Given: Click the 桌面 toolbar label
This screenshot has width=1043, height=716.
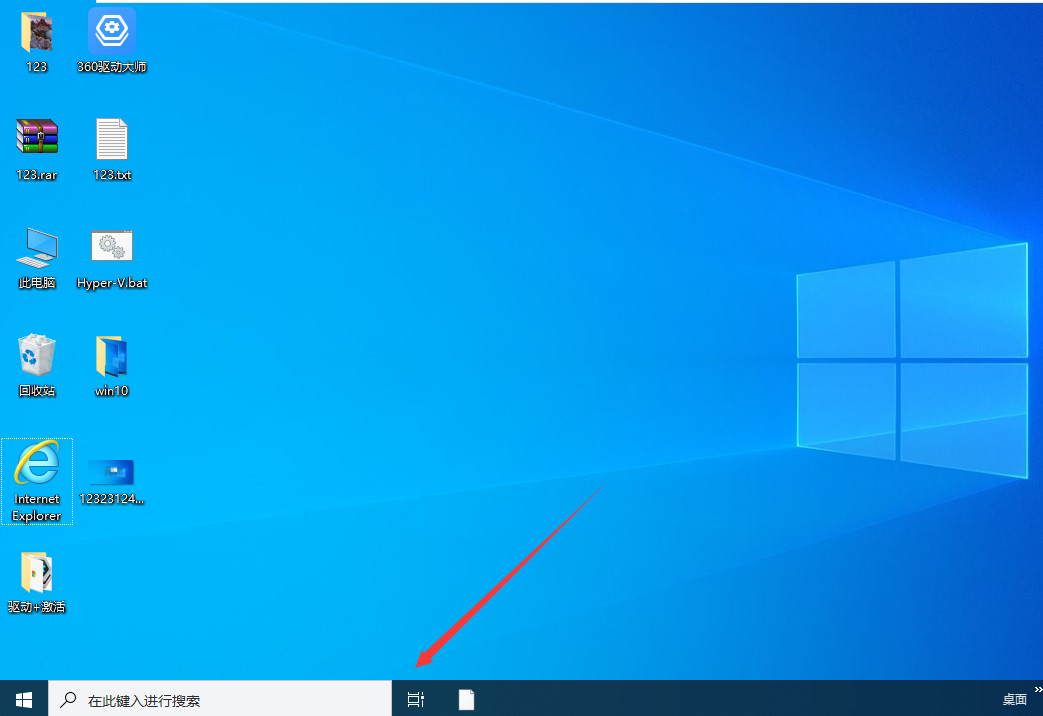Looking at the screenshot, I should click(x=1014, y=699).
